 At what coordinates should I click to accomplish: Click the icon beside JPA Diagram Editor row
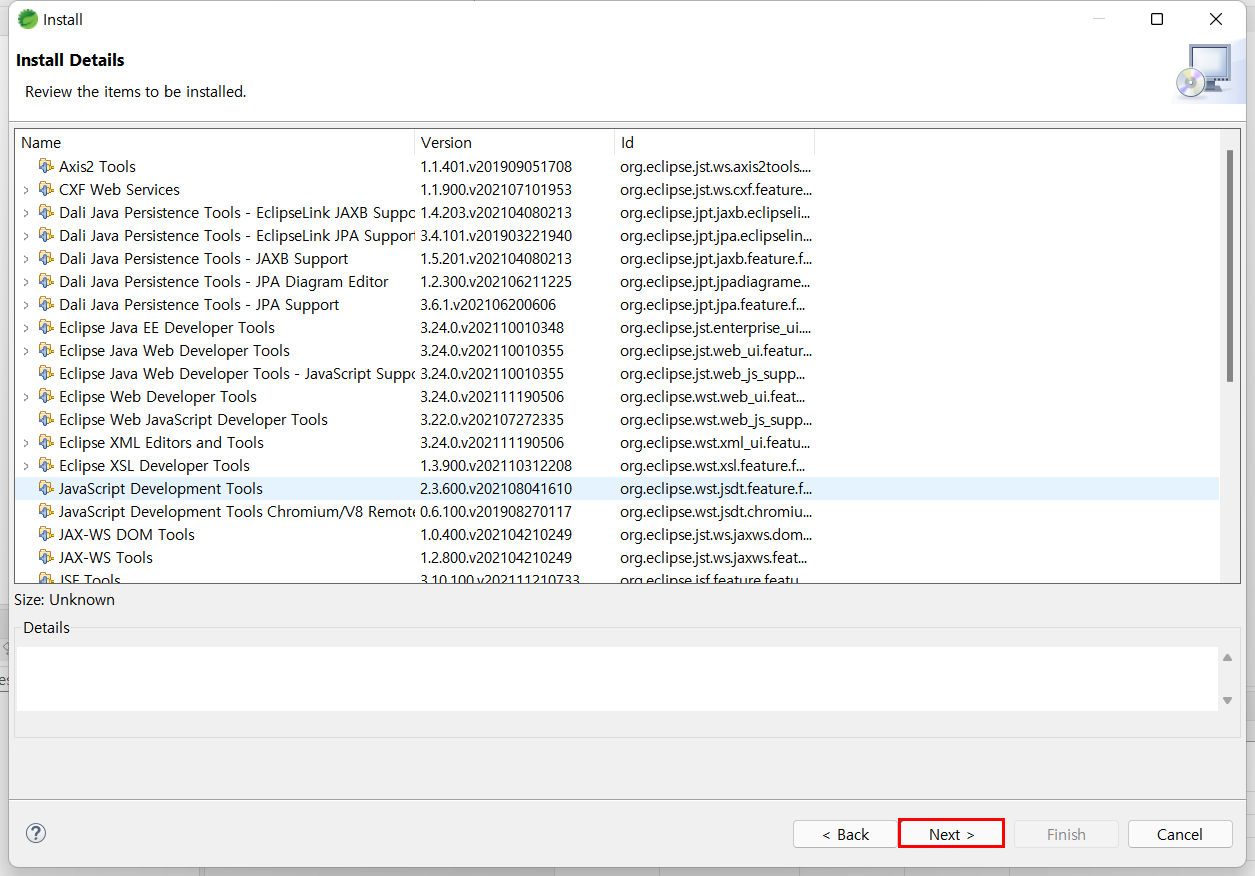46,281
